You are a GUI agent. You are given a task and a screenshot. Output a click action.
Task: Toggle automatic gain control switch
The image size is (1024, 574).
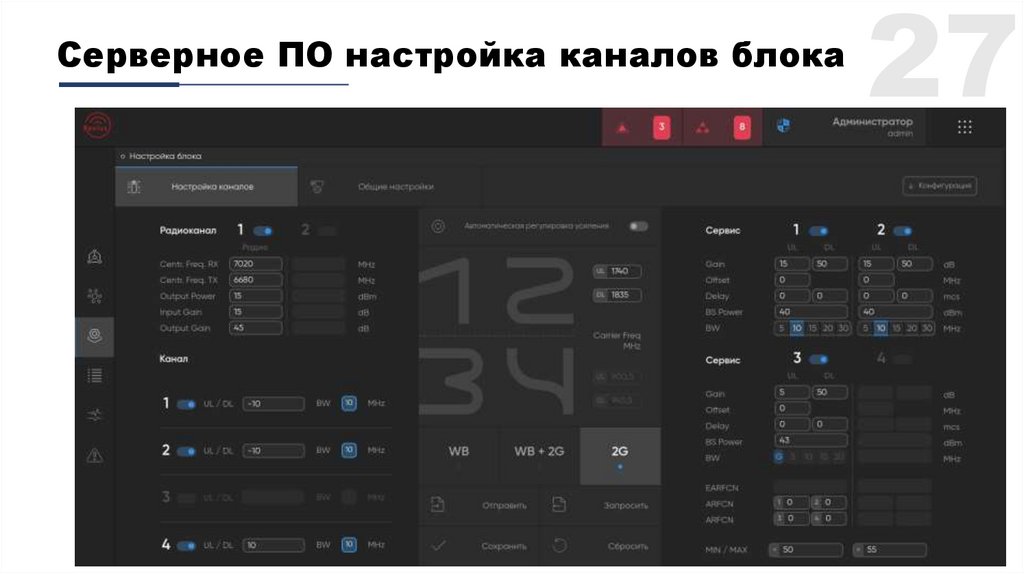(638, 226)
